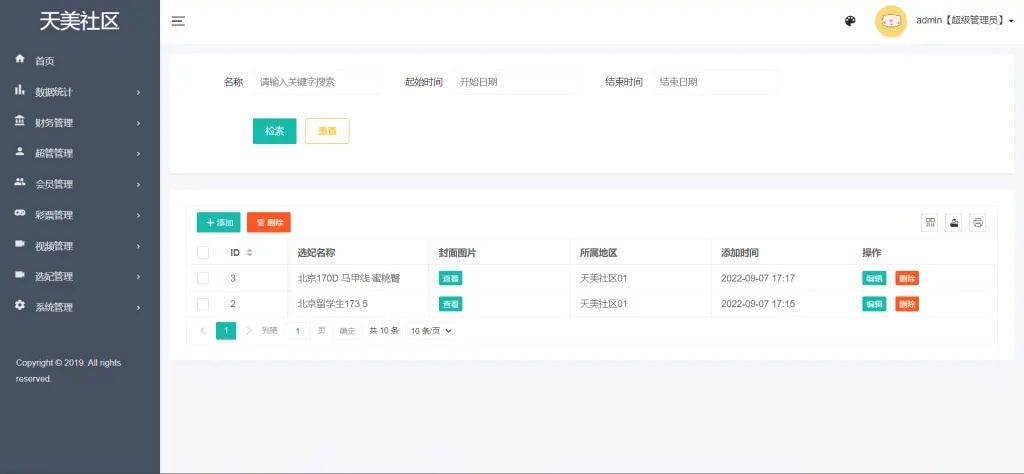Expand the 视频管理 menu chevron

pos(138,247)
